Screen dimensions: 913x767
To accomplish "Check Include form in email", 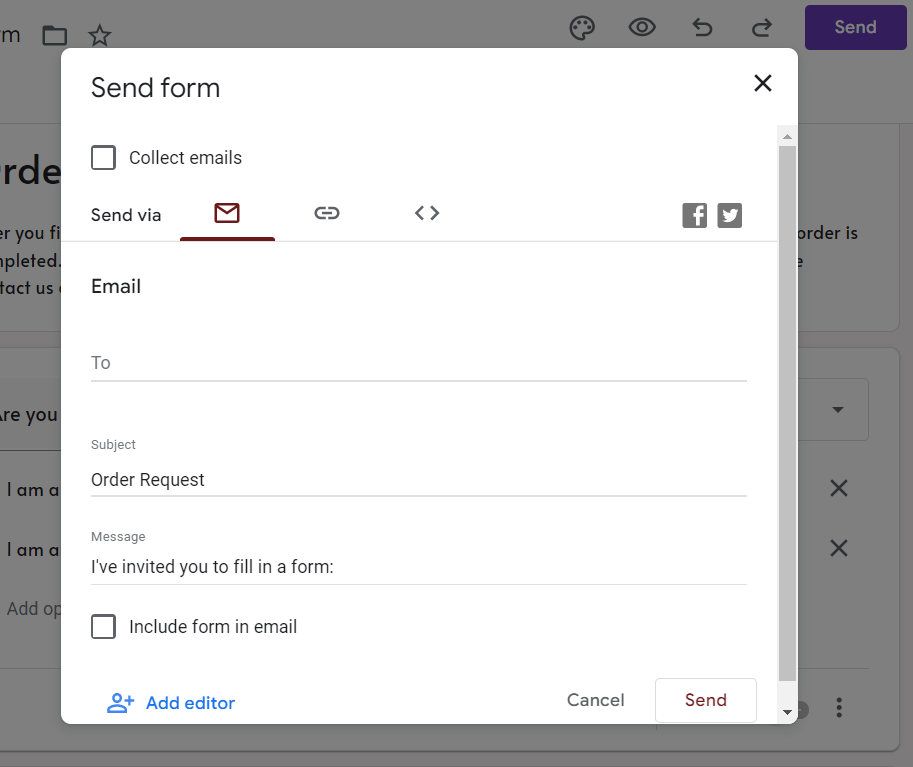I will [103, 626].
